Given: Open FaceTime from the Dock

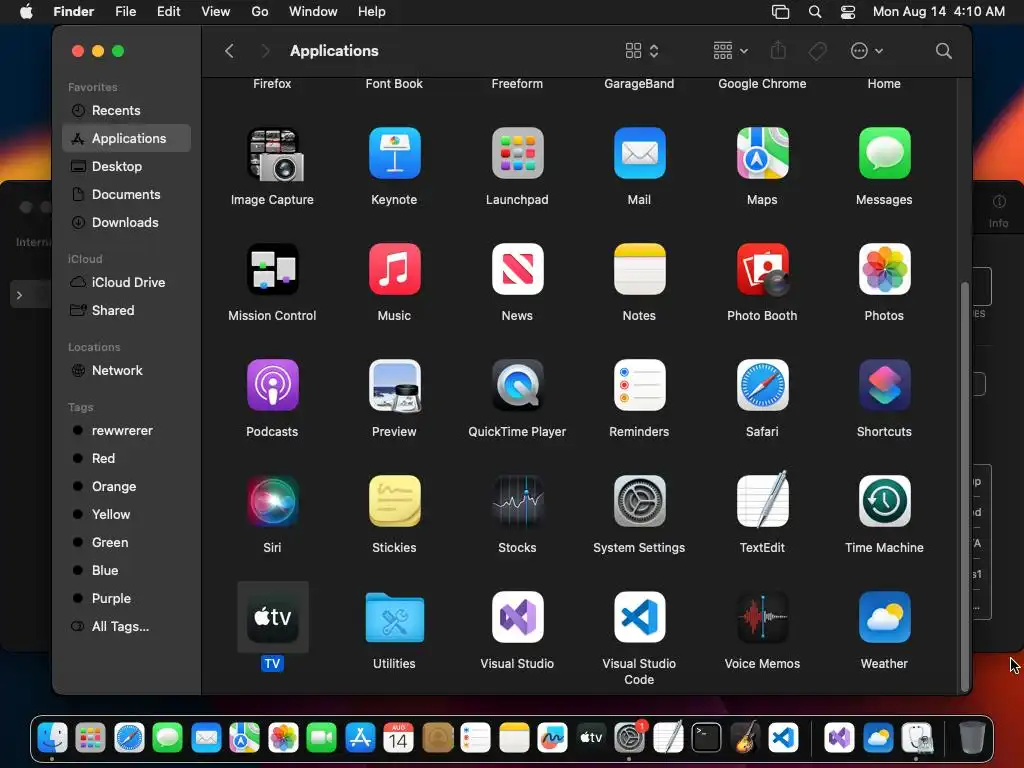Looking at the screenshot, I should pyautogui.click(x=321, y=738).
